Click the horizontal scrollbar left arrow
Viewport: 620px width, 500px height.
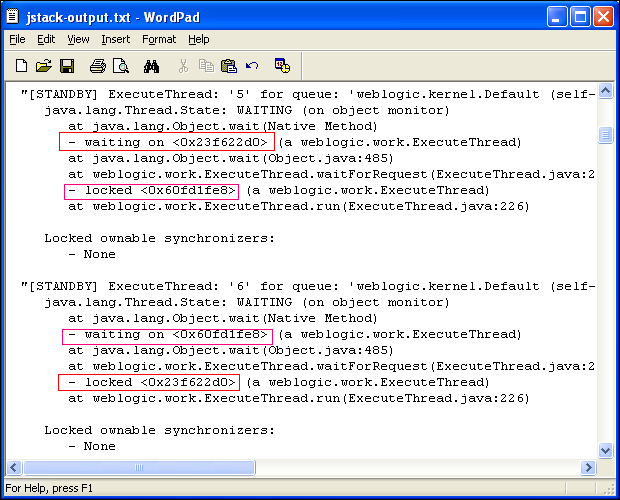pyautogui.click(x=14, y=468)
